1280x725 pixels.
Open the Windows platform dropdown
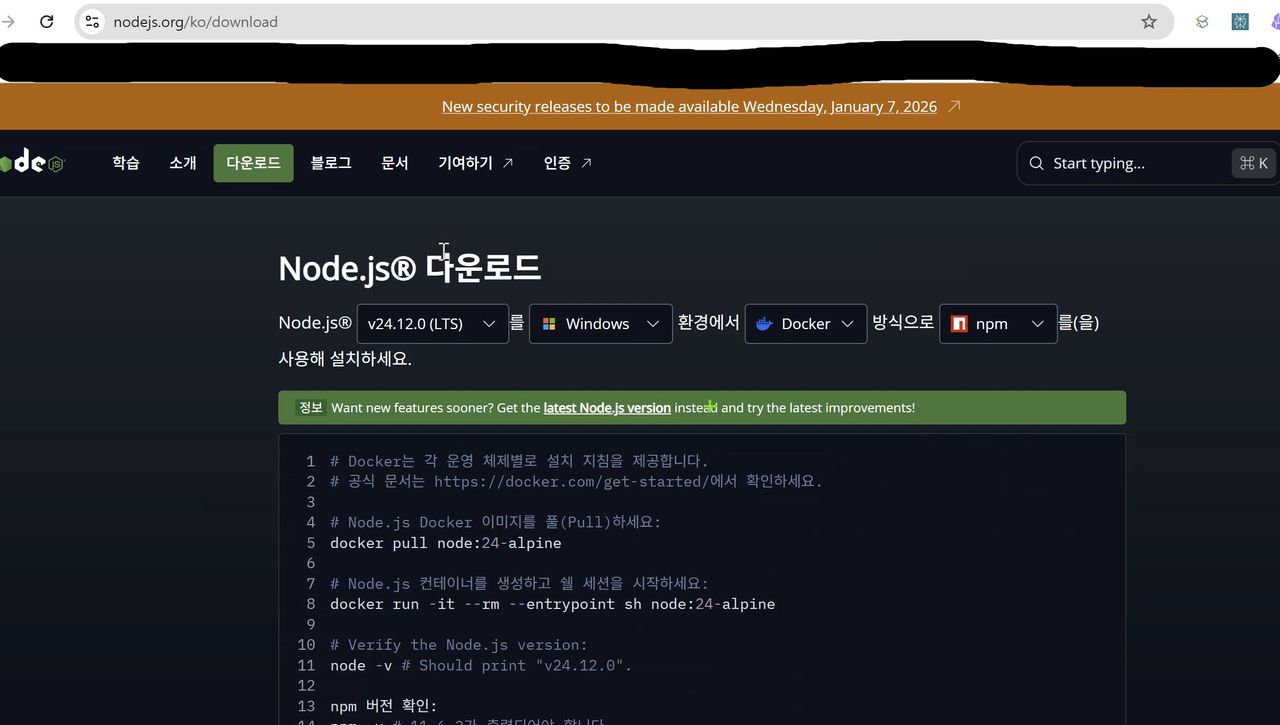(x=600, y=324)
